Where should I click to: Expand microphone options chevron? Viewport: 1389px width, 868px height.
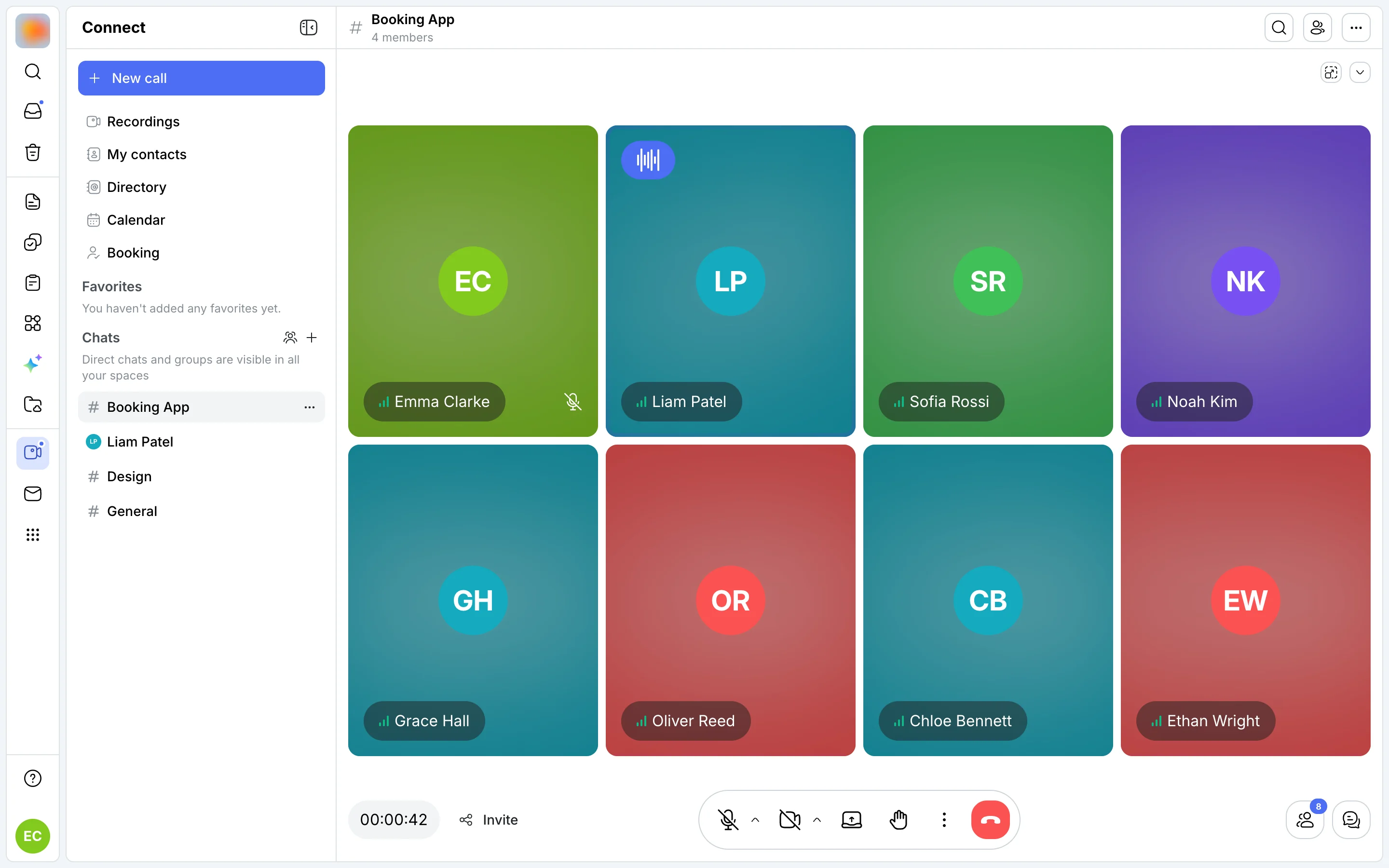(x=755, y=820)
